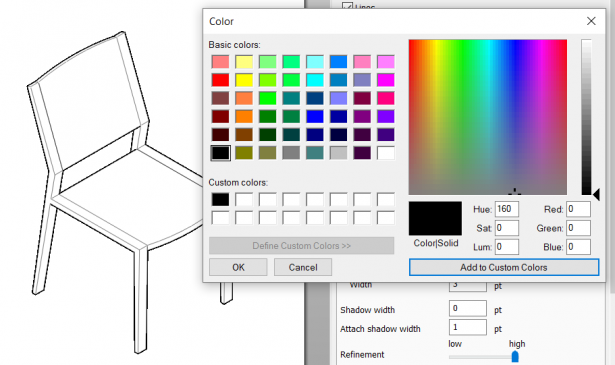Choose the magenta basic color swatch
Screen dimensions: 615x365
coord(386,80)
